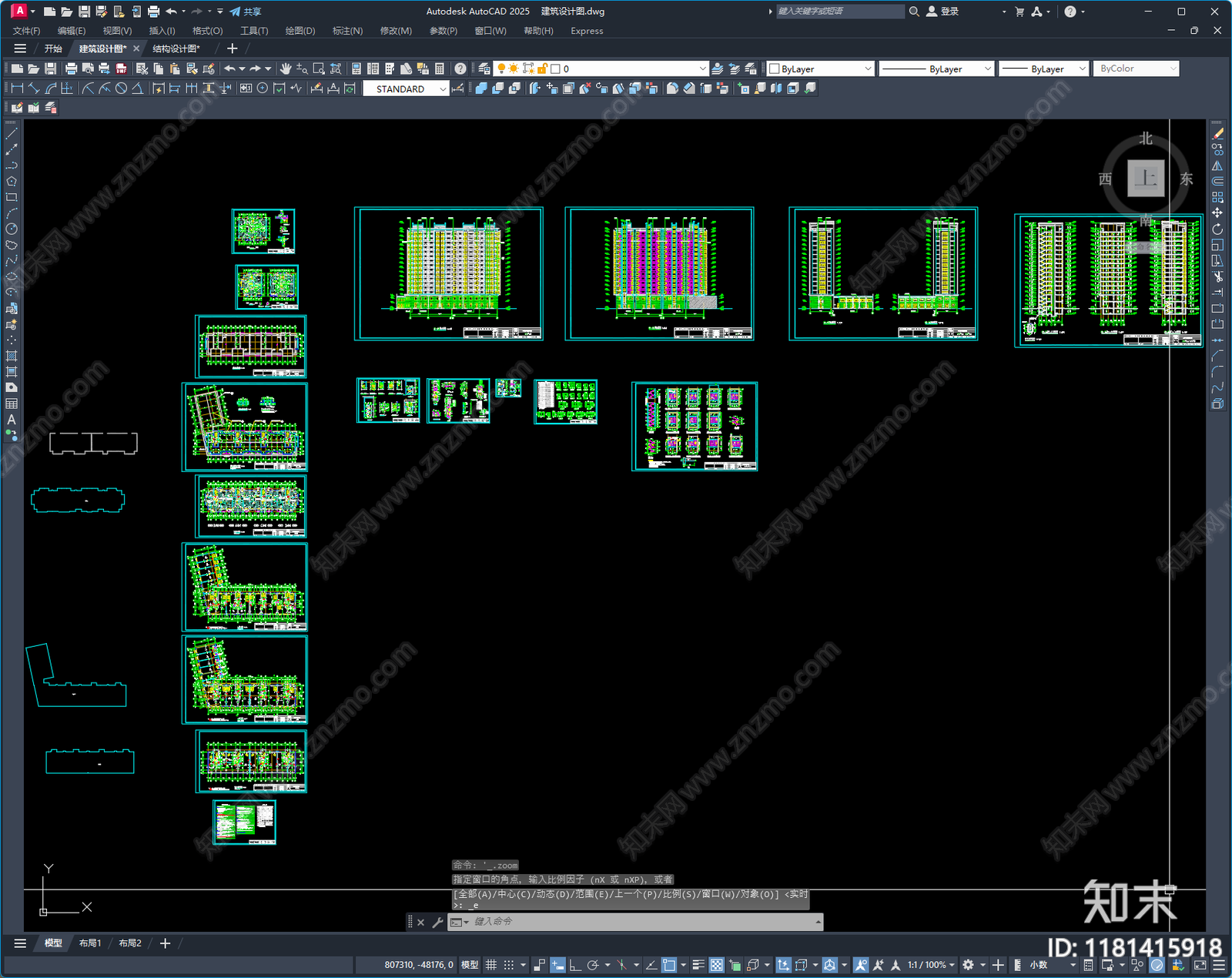The width and height of the screenshot is (1232, 978).
Task: Select the Hatch tool in left toolbar
Action: pos(12,356)
